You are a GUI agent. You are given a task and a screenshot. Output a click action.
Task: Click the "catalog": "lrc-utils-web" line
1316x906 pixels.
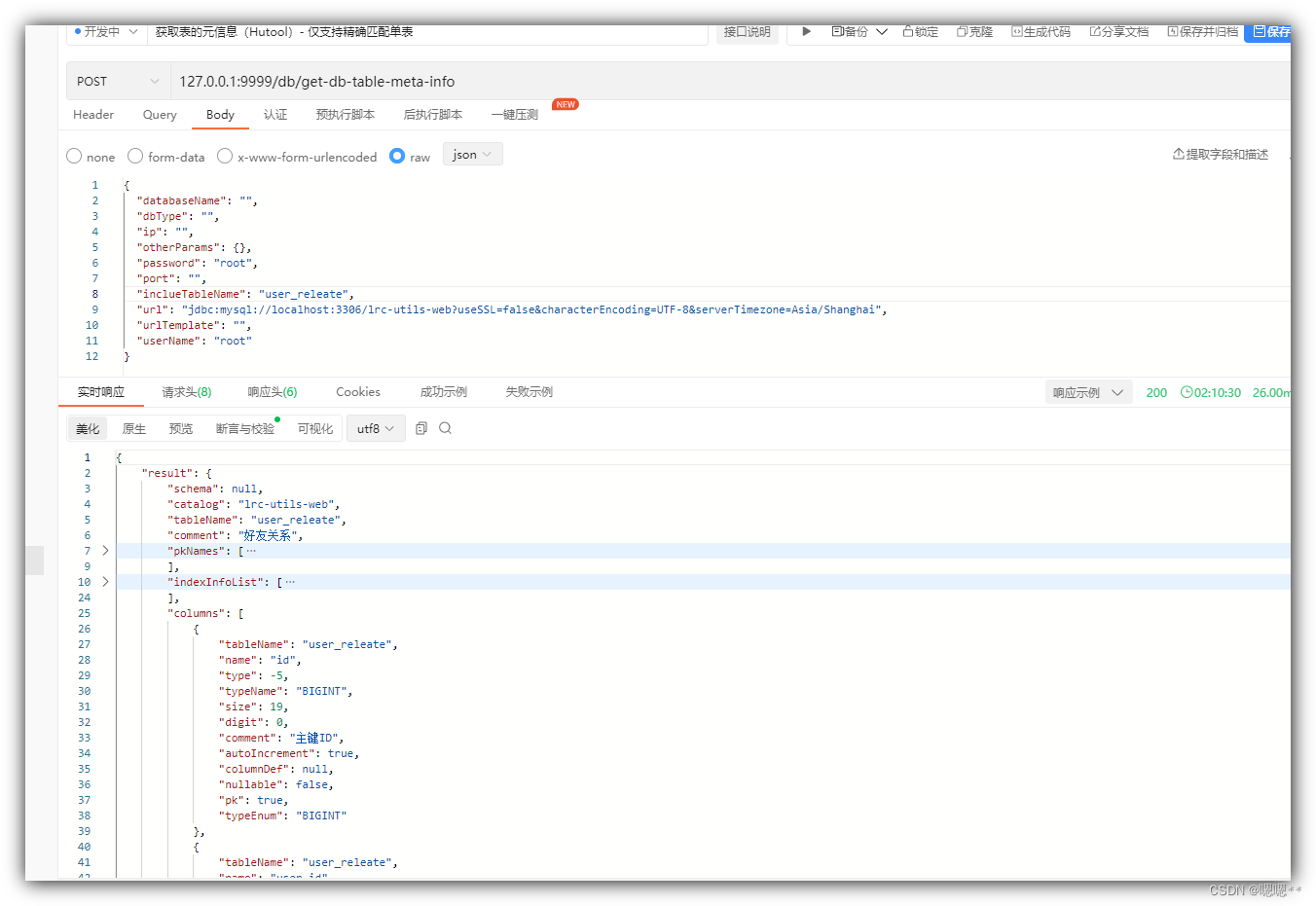tap(253, 504)
